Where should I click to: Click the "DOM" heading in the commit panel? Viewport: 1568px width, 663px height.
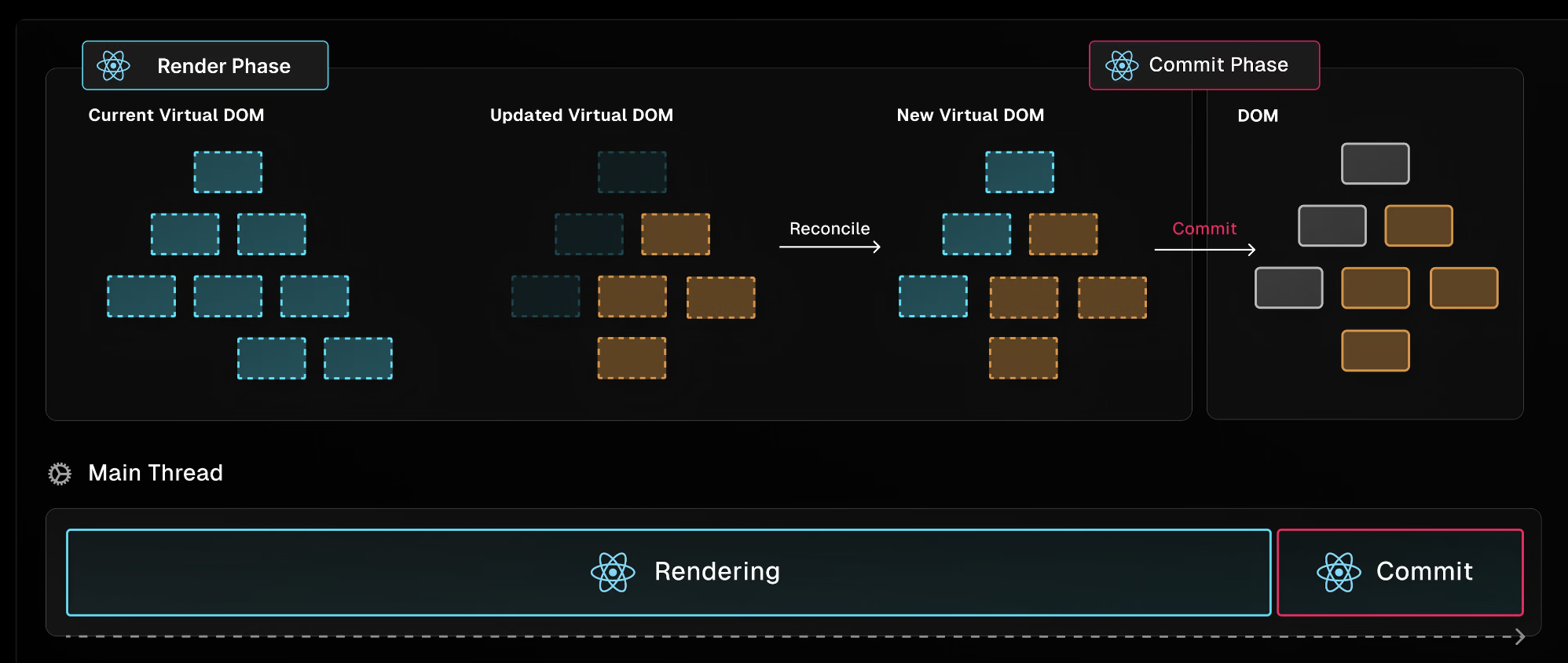[1258, 115]
